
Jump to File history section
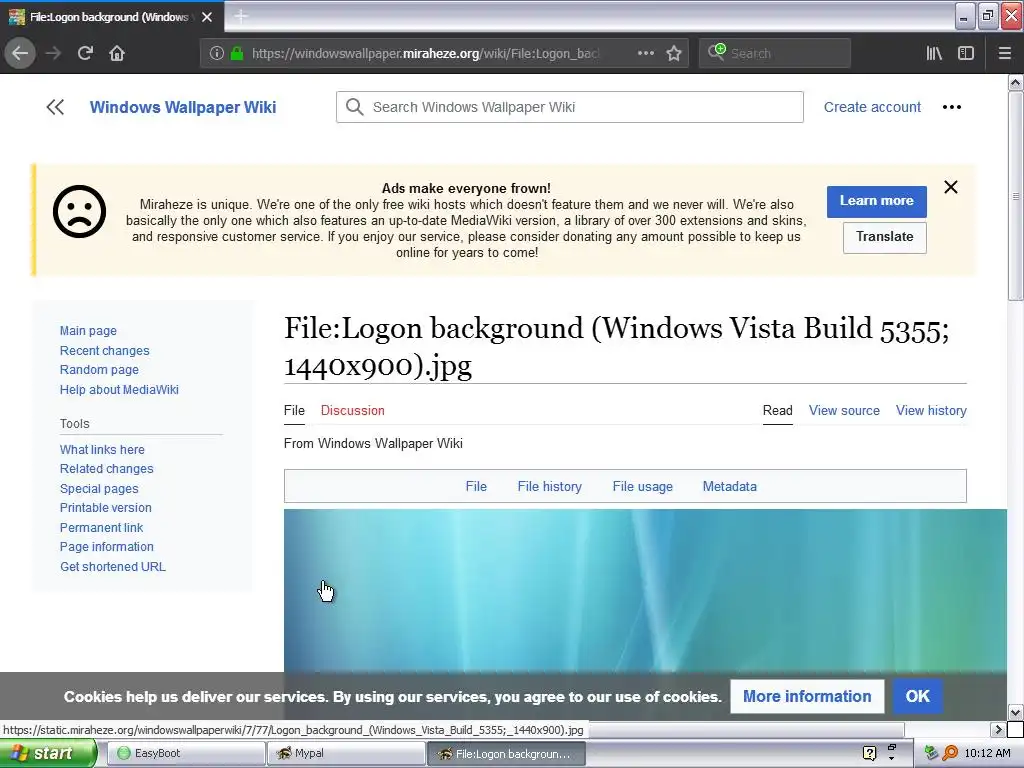point(549,487)
